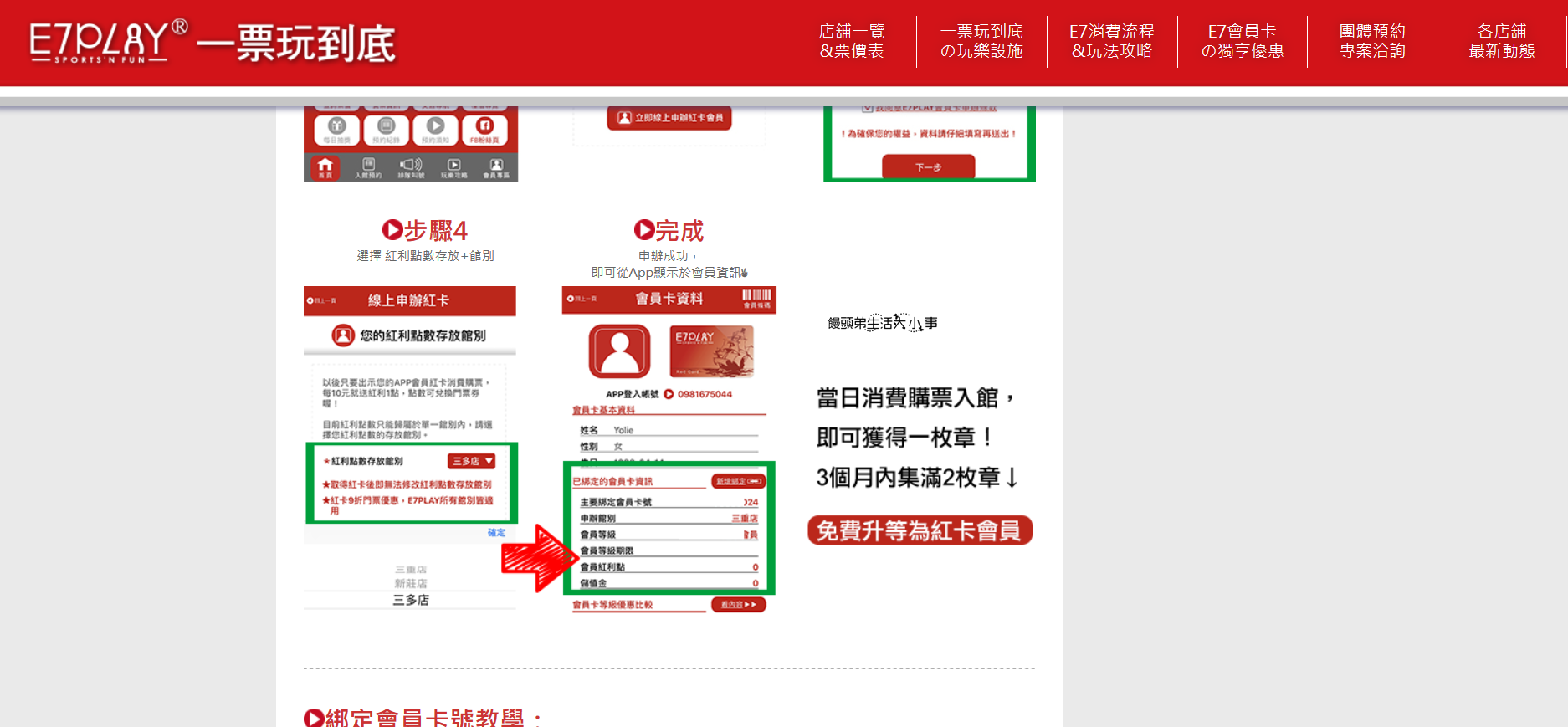Click the 申辦館別 row
The image size is (1568, 727).
click(669, 518)
